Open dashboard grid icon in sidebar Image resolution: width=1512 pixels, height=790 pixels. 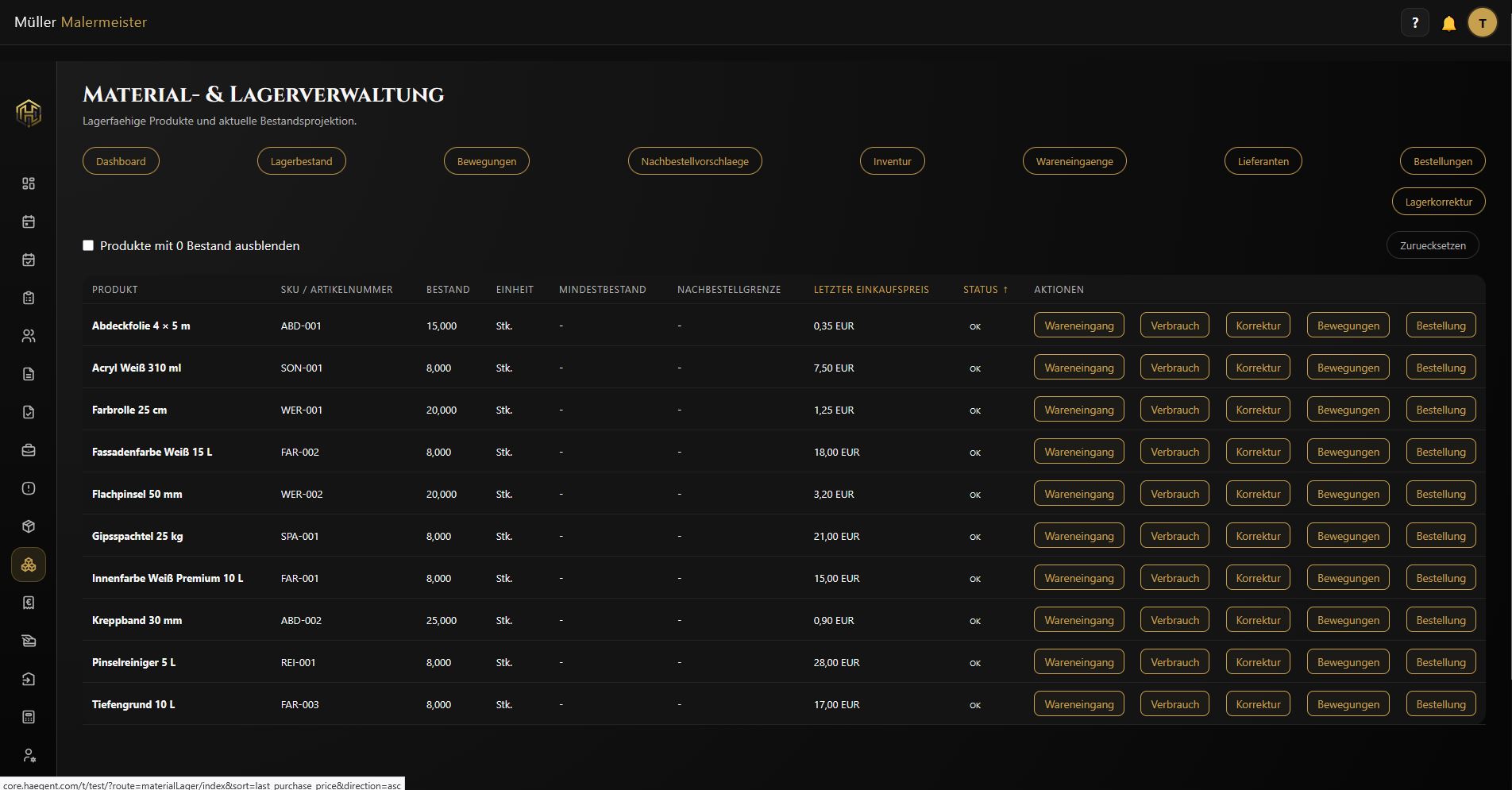(29, 183)
